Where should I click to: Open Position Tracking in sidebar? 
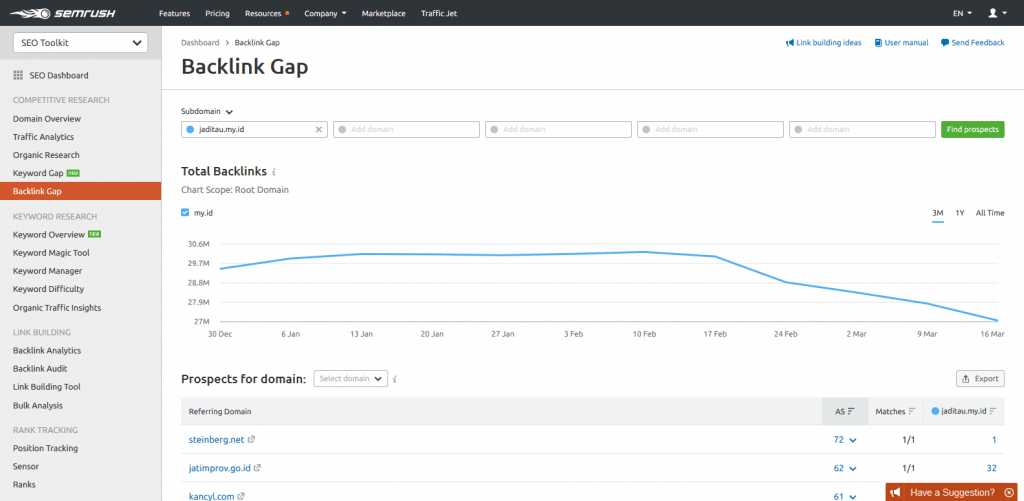(46, 449)
